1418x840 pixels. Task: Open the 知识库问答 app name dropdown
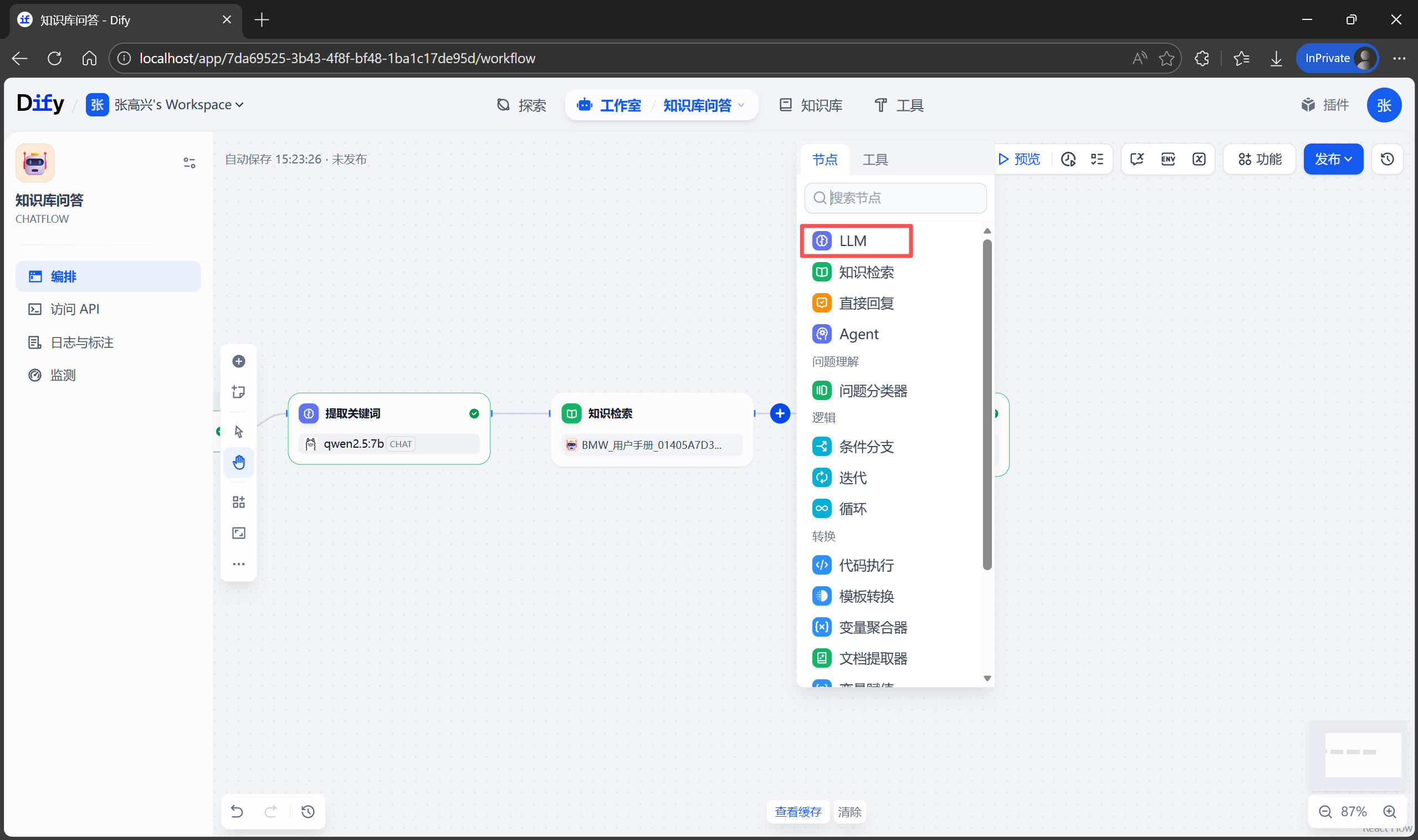pos(704,105)
